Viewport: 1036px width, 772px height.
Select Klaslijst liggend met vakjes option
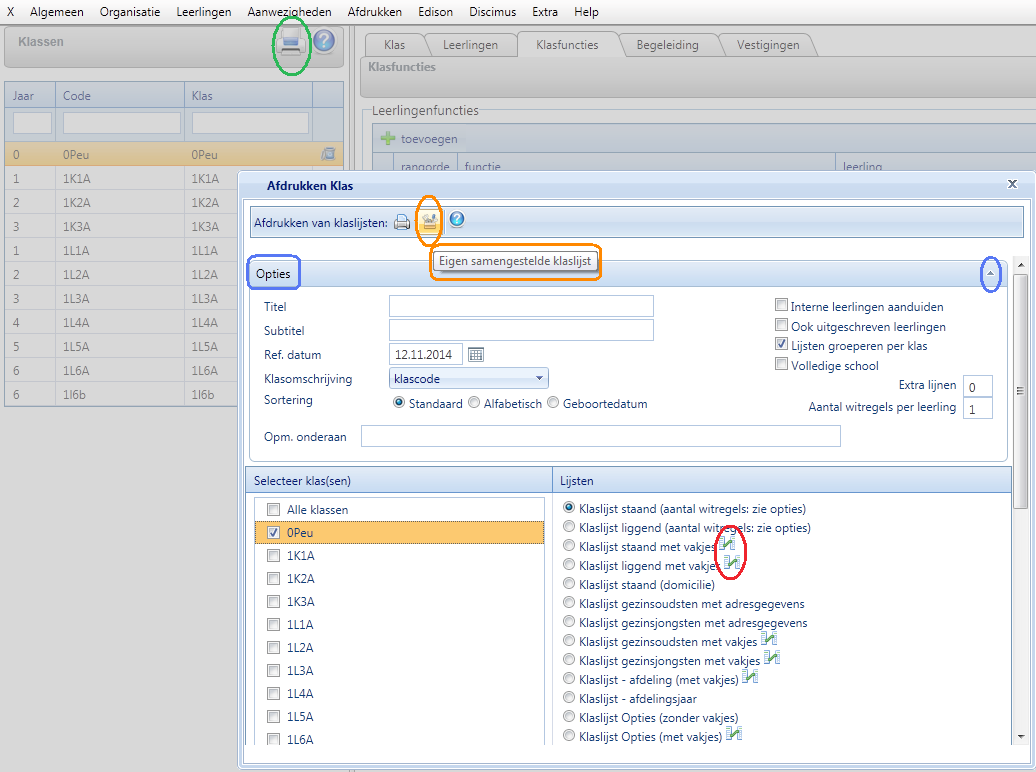point(569,565)
